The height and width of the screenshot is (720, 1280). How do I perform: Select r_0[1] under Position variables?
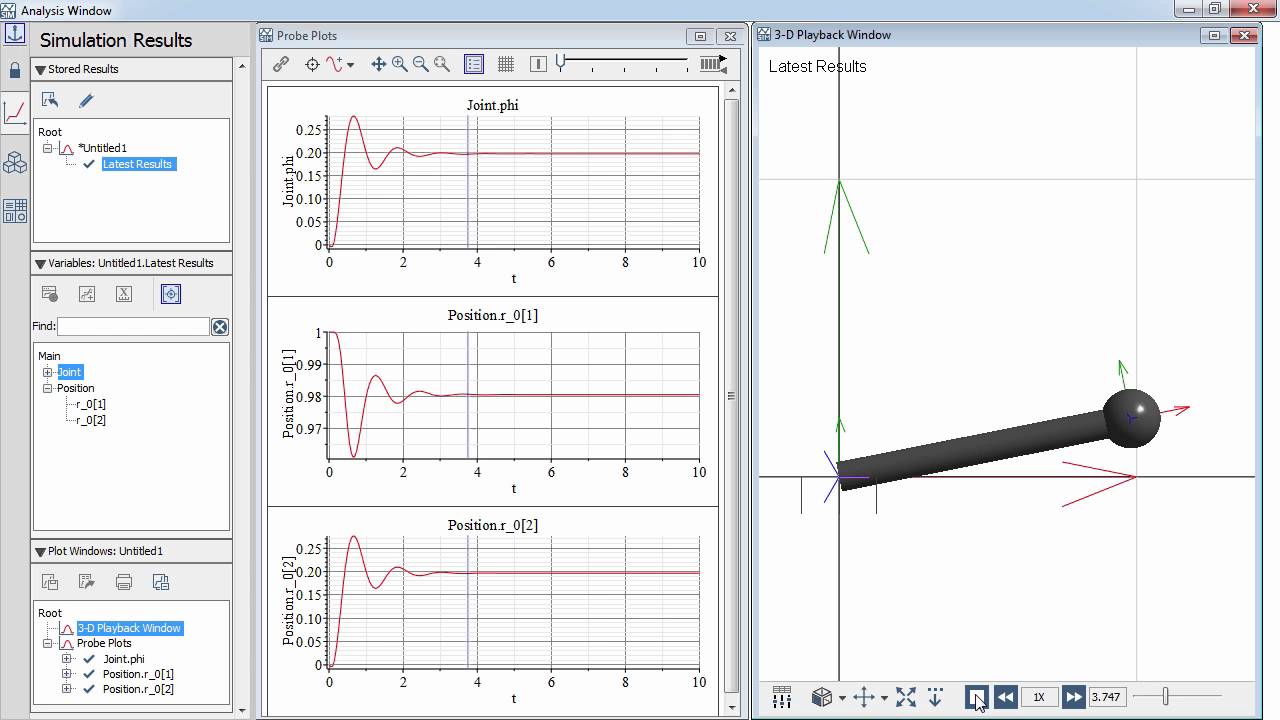[x=91, y=404]
